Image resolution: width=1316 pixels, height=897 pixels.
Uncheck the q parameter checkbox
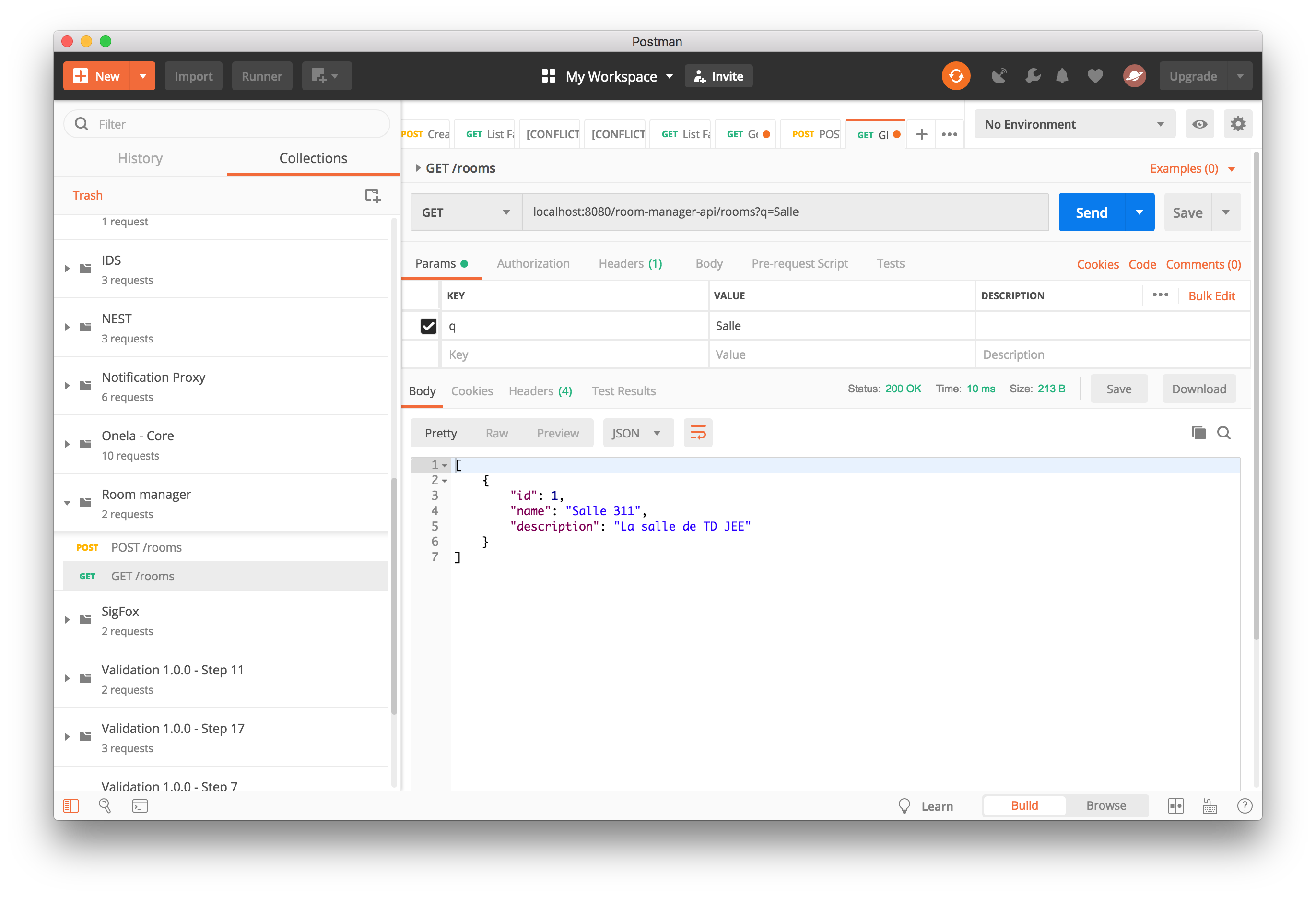429,326
